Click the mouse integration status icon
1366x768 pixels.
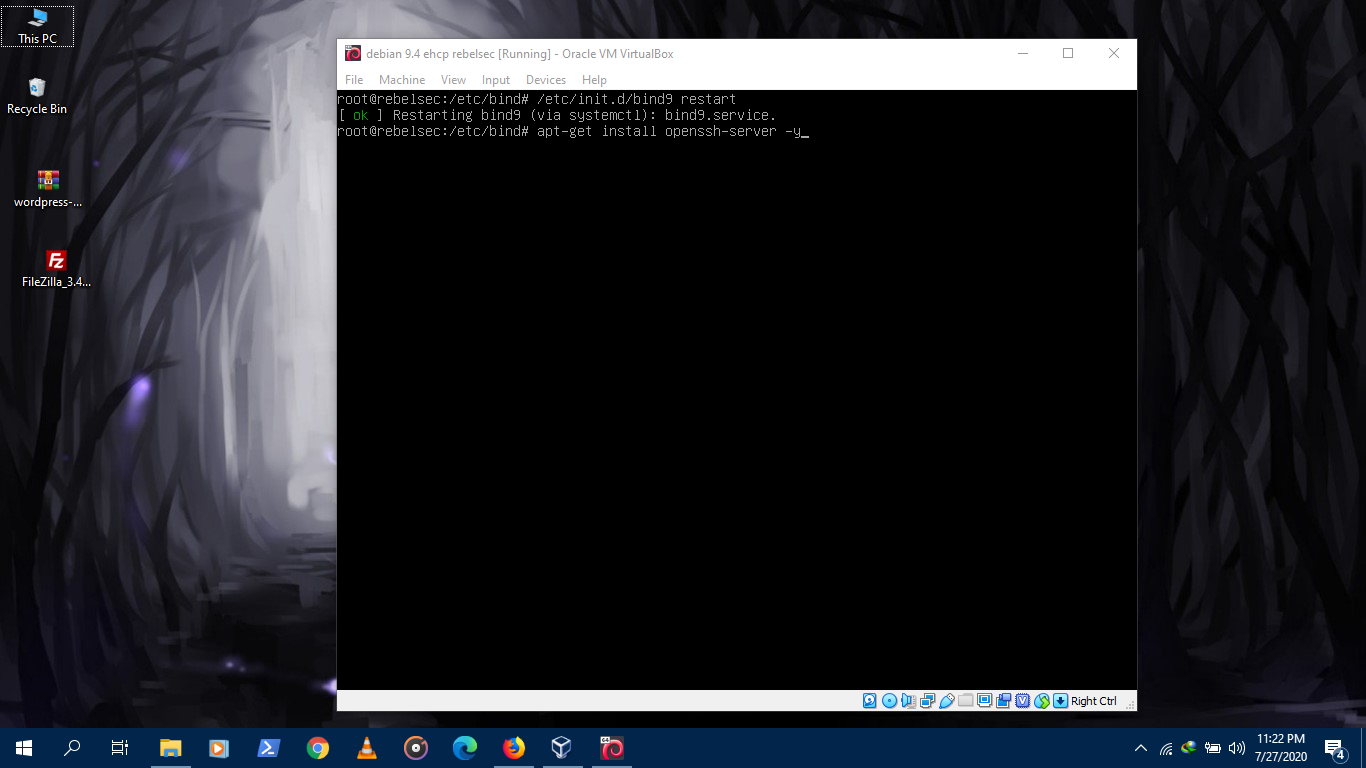coord(1040,700)
